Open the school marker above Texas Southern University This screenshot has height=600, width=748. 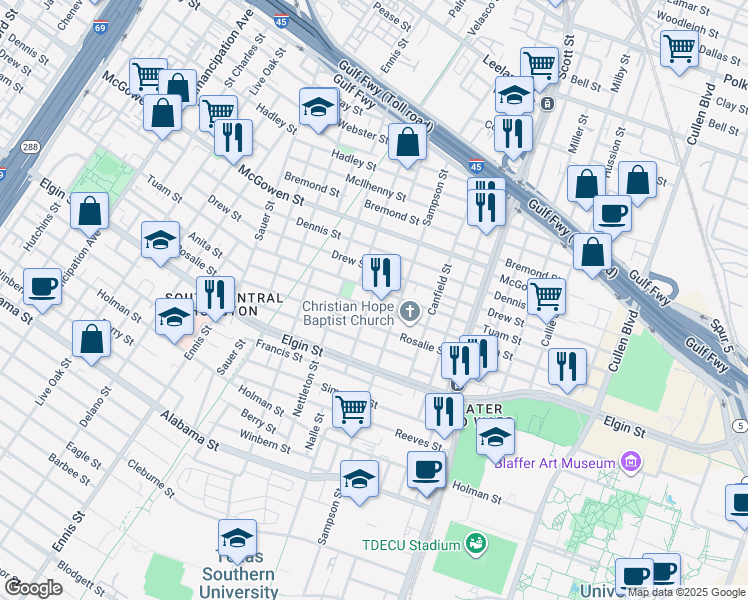pyautogui.click(x=237, y=538)
